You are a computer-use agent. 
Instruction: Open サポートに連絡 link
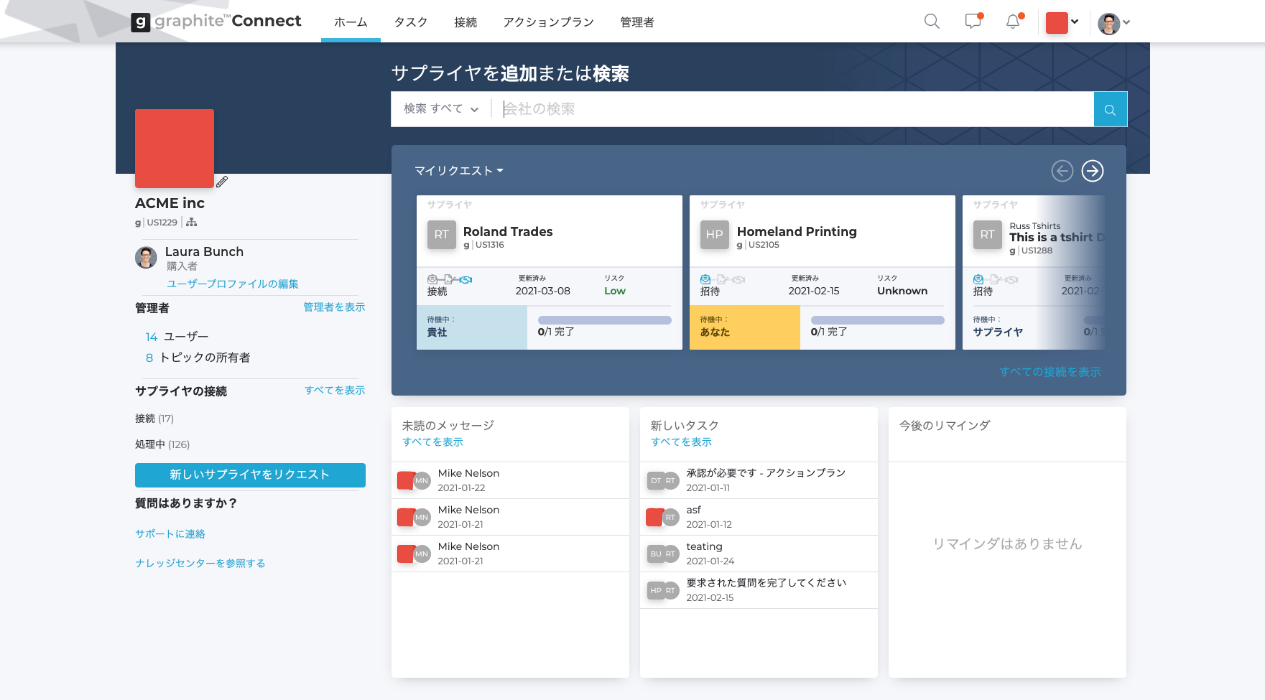click(x=170, y=534)
